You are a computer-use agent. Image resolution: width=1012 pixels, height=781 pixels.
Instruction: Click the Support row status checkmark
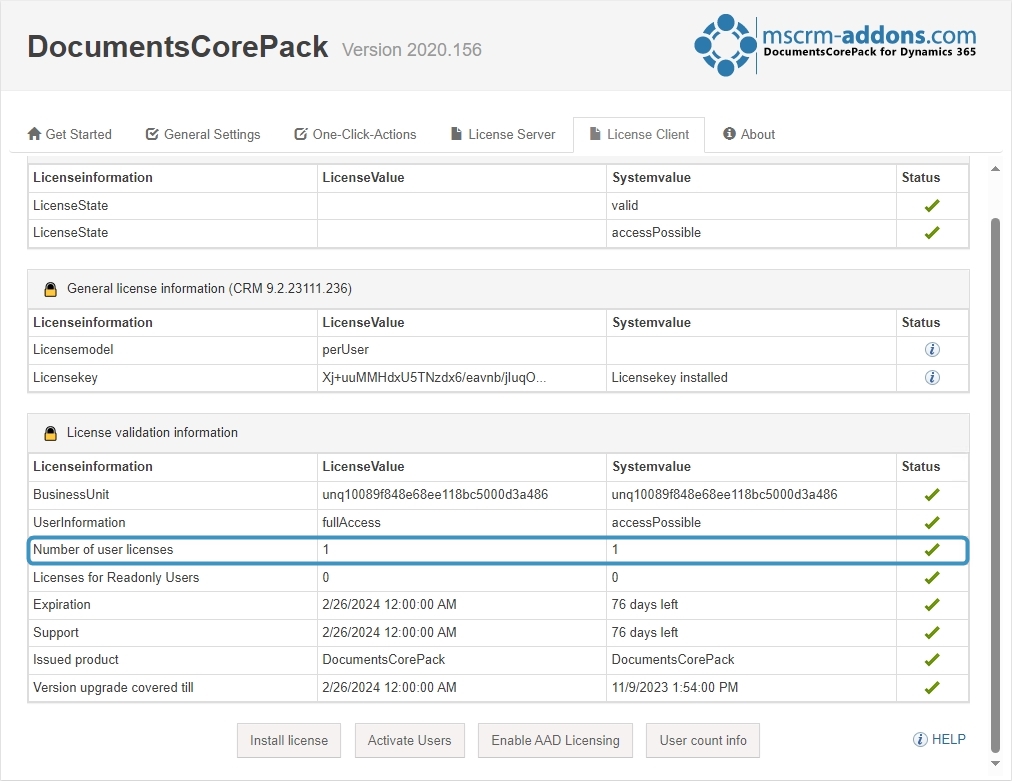(x=932, y=633)
